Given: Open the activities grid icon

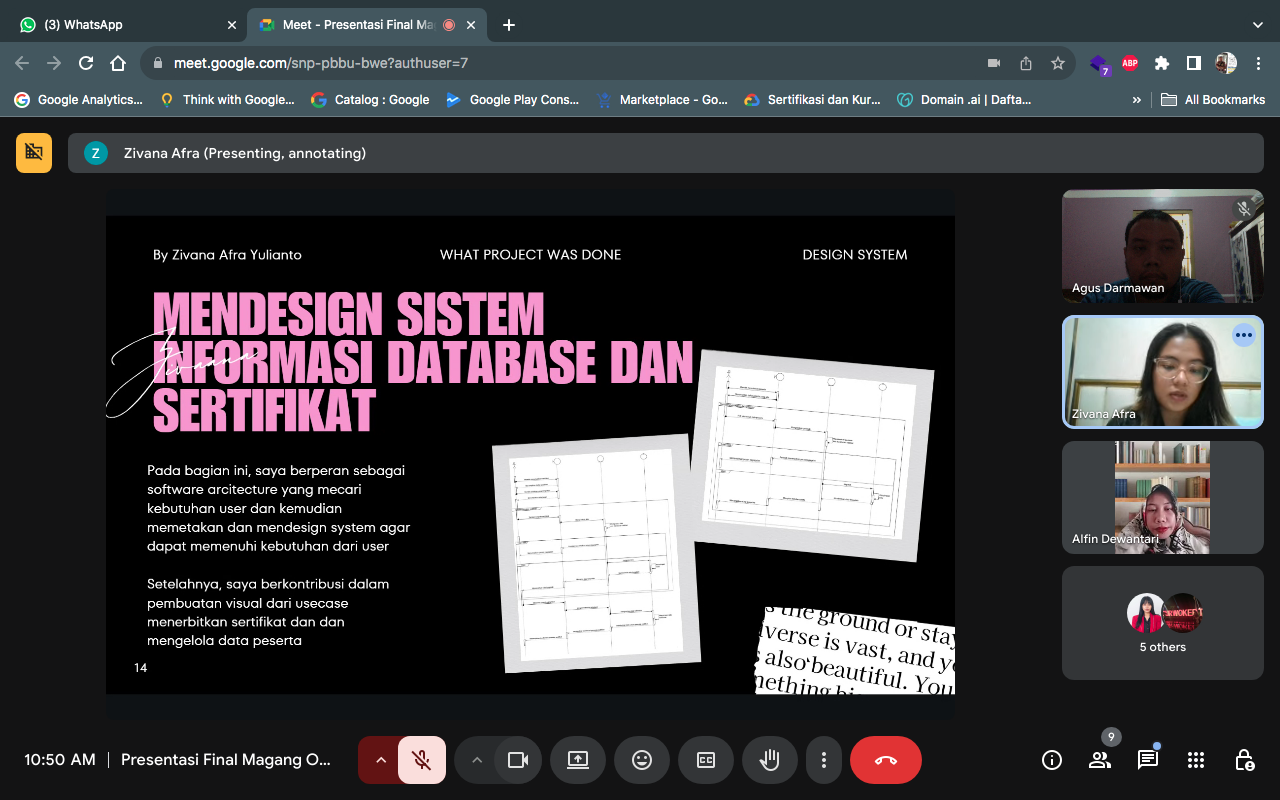Looking at the screenshot, I should [x=1196, y=760].
